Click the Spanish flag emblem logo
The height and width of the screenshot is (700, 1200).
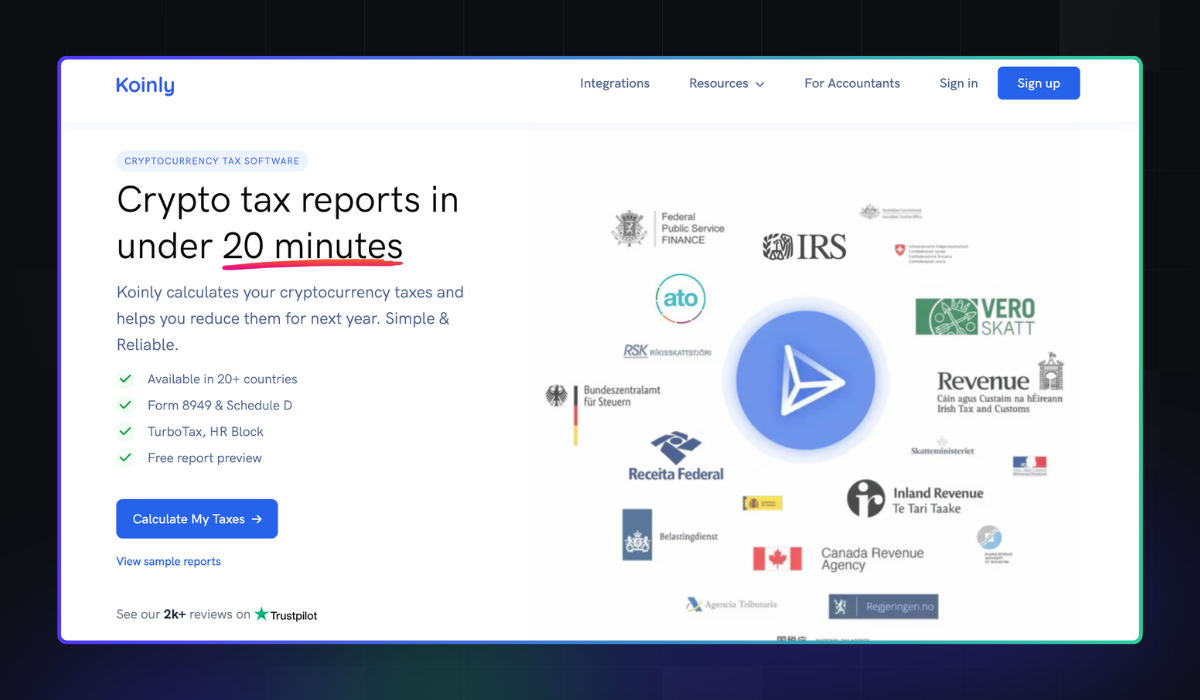pos(762,503)
